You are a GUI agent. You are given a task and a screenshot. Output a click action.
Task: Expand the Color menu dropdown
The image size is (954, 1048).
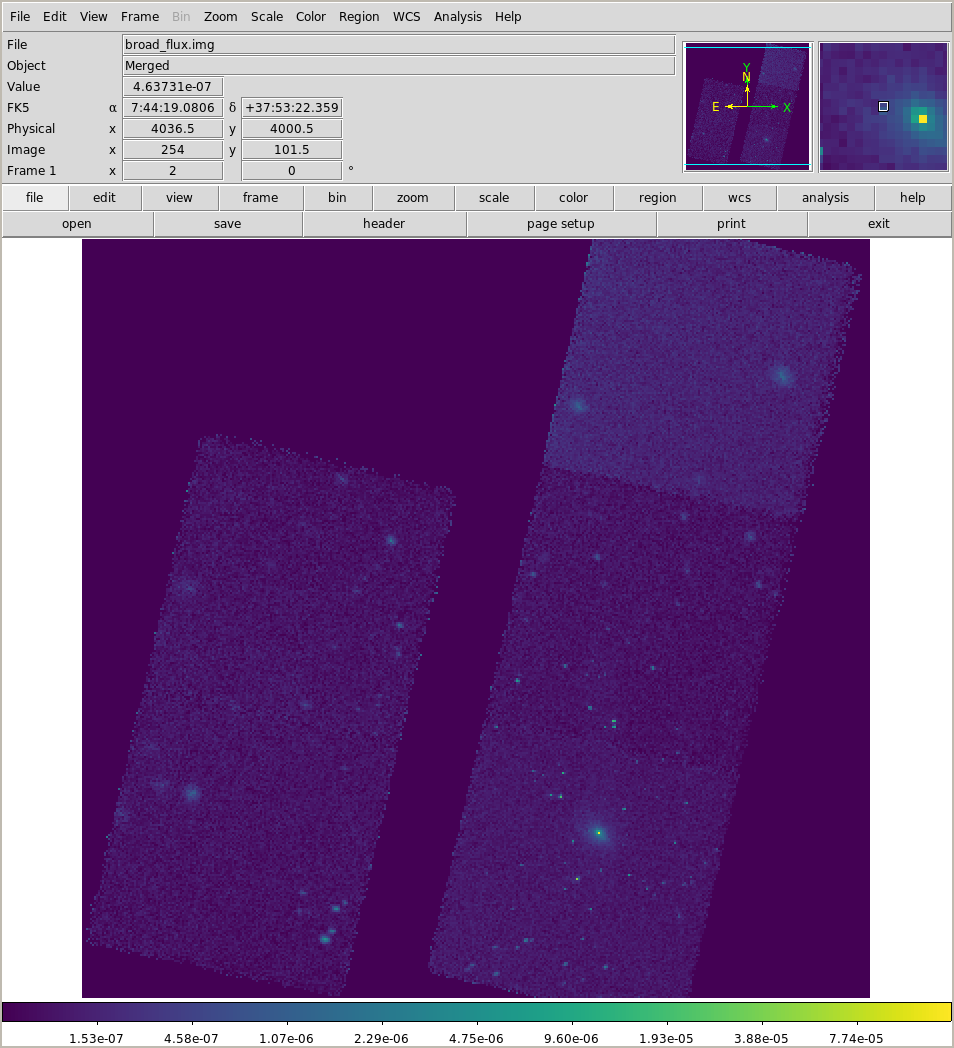(310, 17)
